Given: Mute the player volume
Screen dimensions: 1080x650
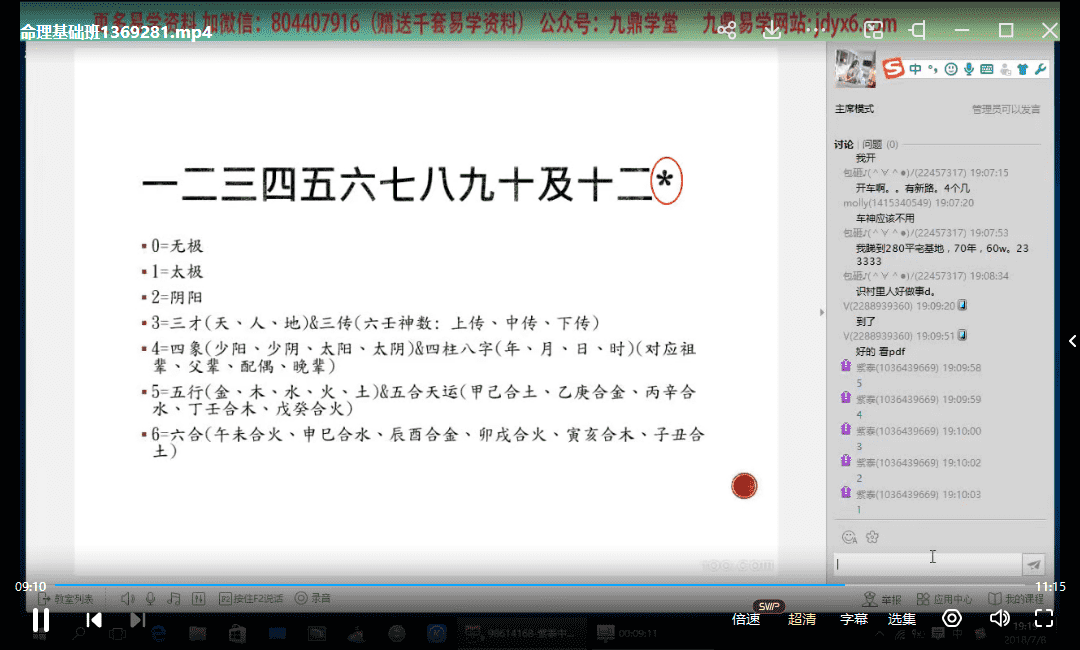Looking at the screenshot, I should coord(998,618).
